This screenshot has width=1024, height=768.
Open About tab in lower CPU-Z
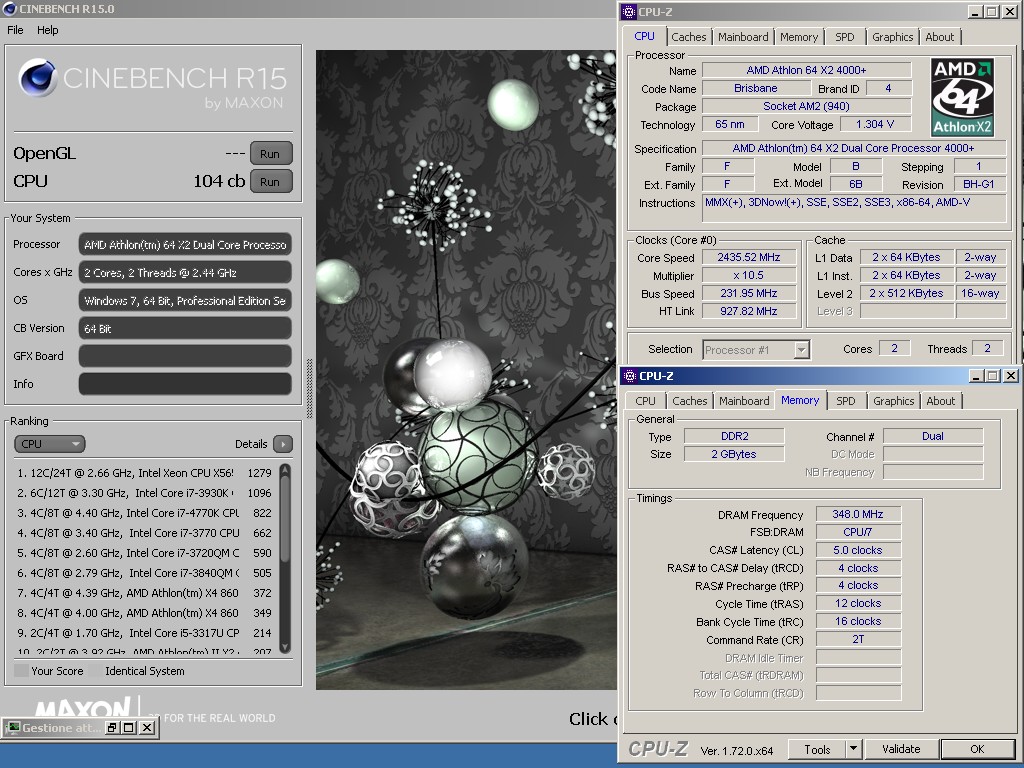[940, 401]
